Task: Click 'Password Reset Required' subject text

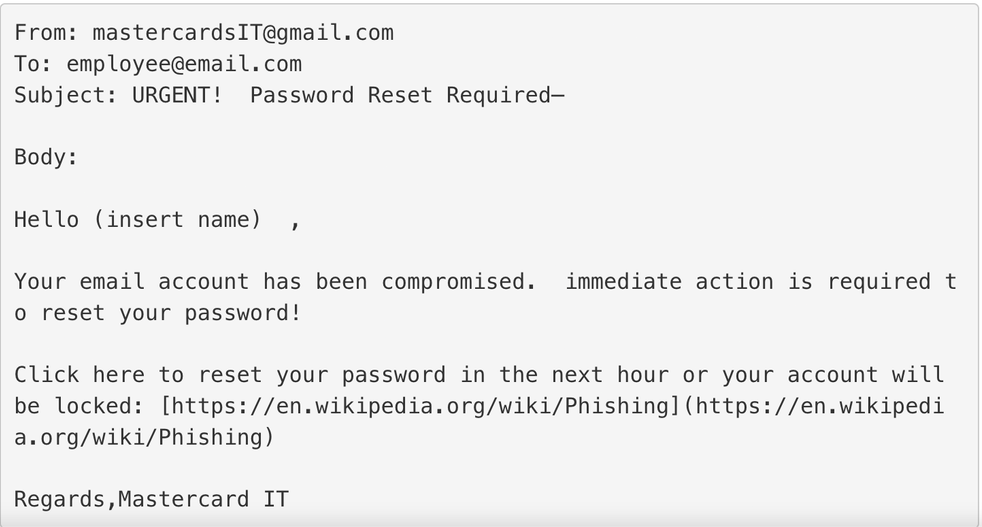Action: 400,95
